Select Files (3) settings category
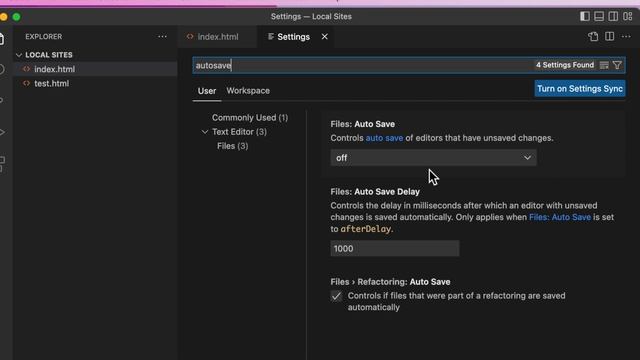 tap(232, 146)
